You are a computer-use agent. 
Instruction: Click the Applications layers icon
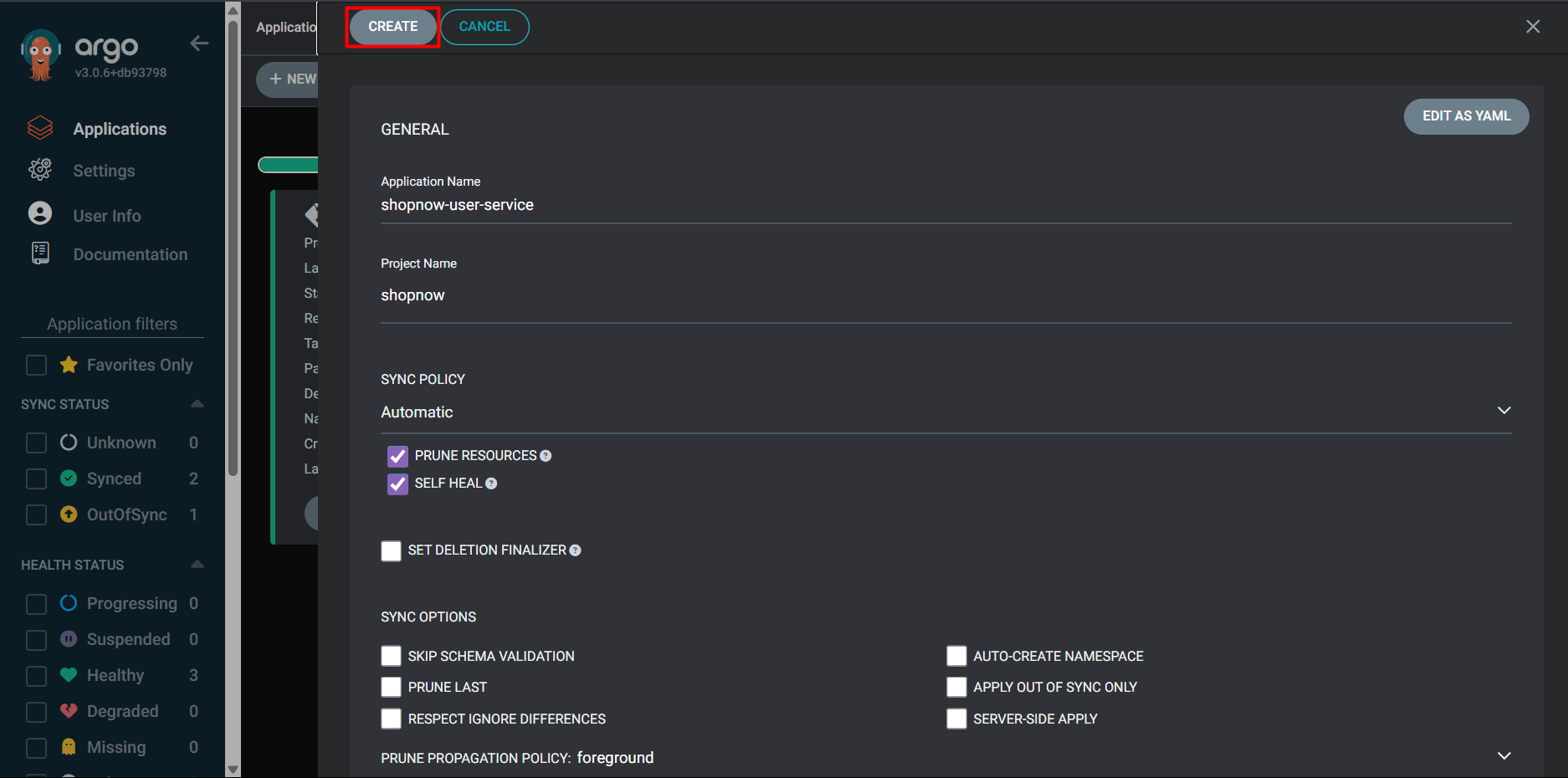pyautogui.click(x=40, y=129)
